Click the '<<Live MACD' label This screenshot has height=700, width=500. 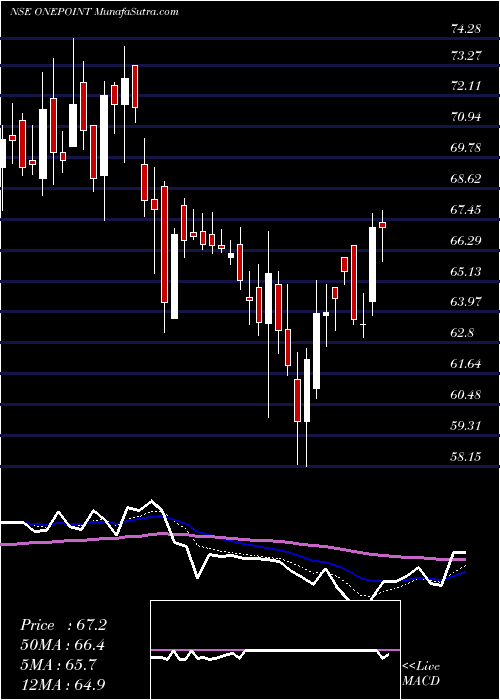[x=421, y=674]
